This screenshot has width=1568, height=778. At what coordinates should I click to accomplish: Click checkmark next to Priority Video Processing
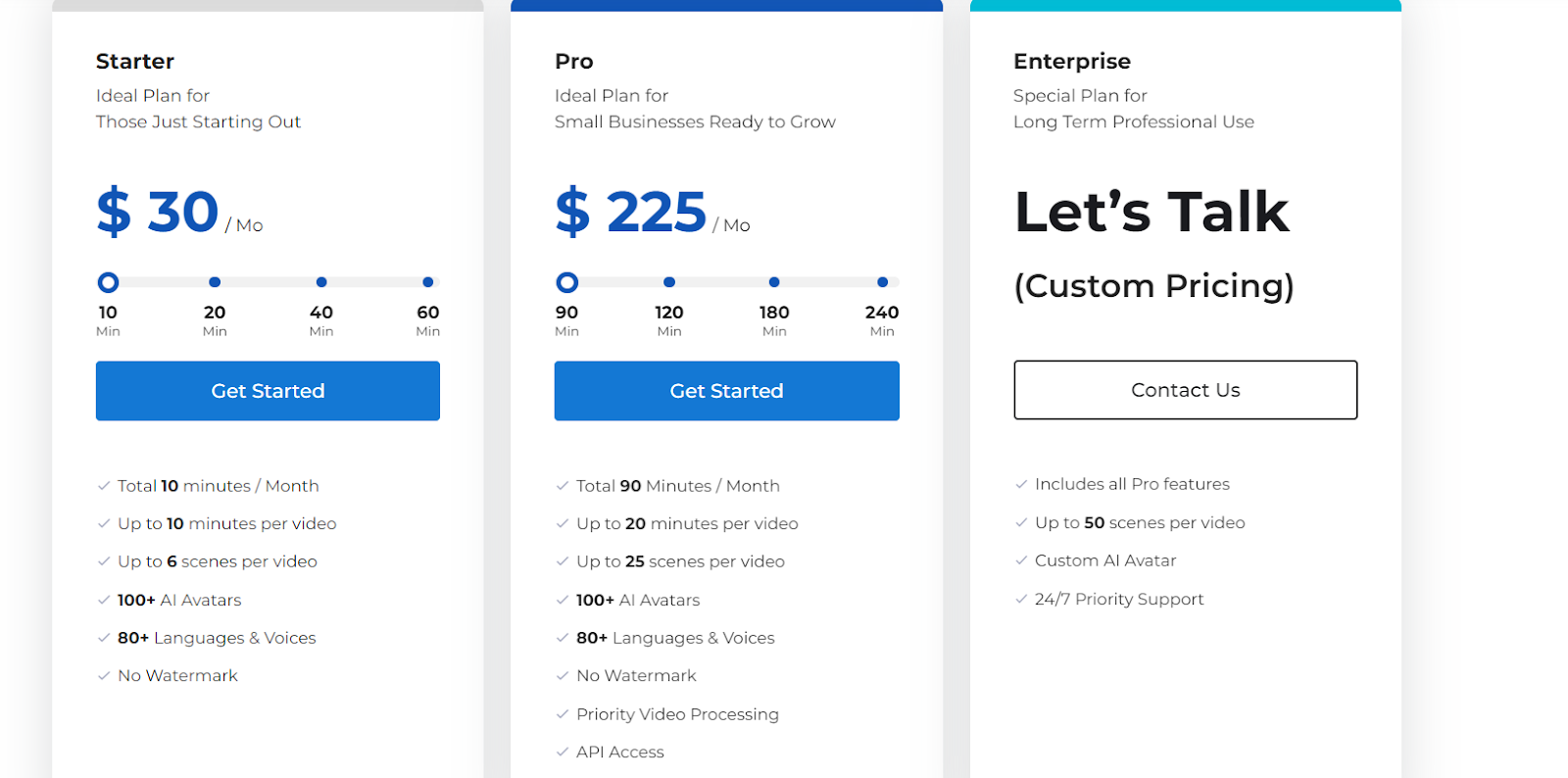pyautogui.click(x=563, y=714)
